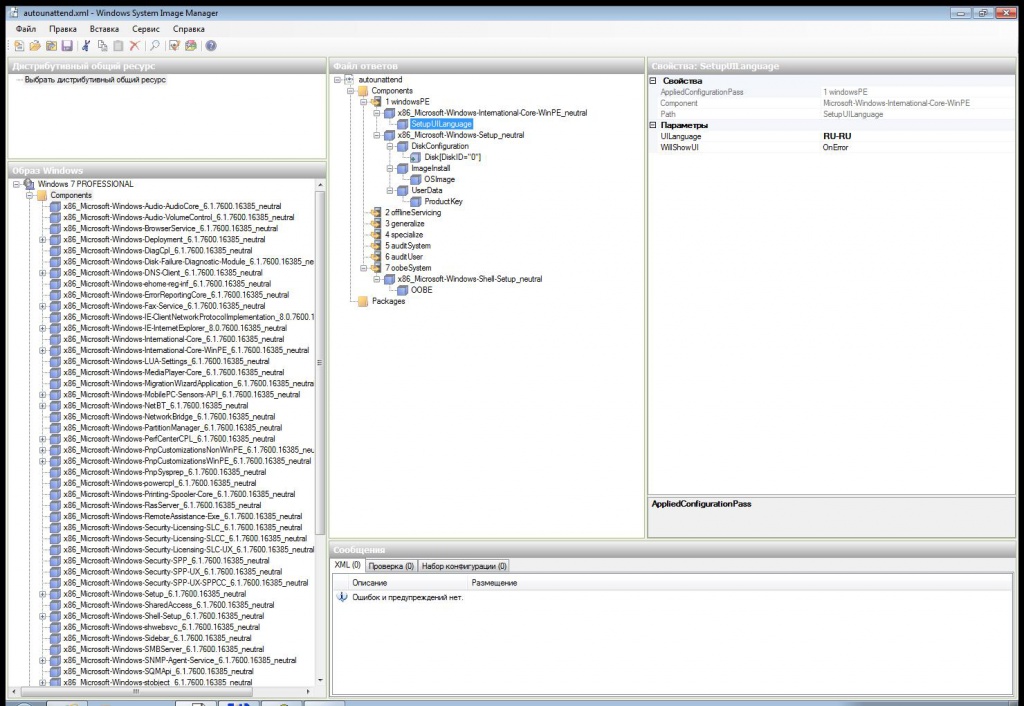Image resolution: width=1024 pixels, height=706 pixels.
Task: Collapse the Свойства properties section
Action: coord(652,81)
